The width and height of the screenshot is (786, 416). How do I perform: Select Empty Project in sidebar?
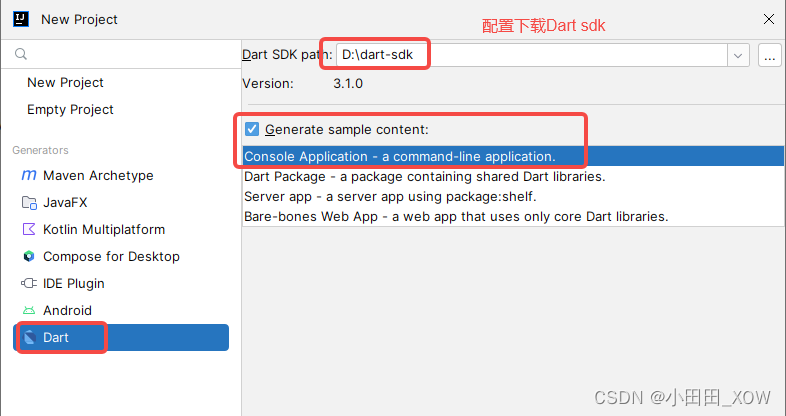click(70, 110)
